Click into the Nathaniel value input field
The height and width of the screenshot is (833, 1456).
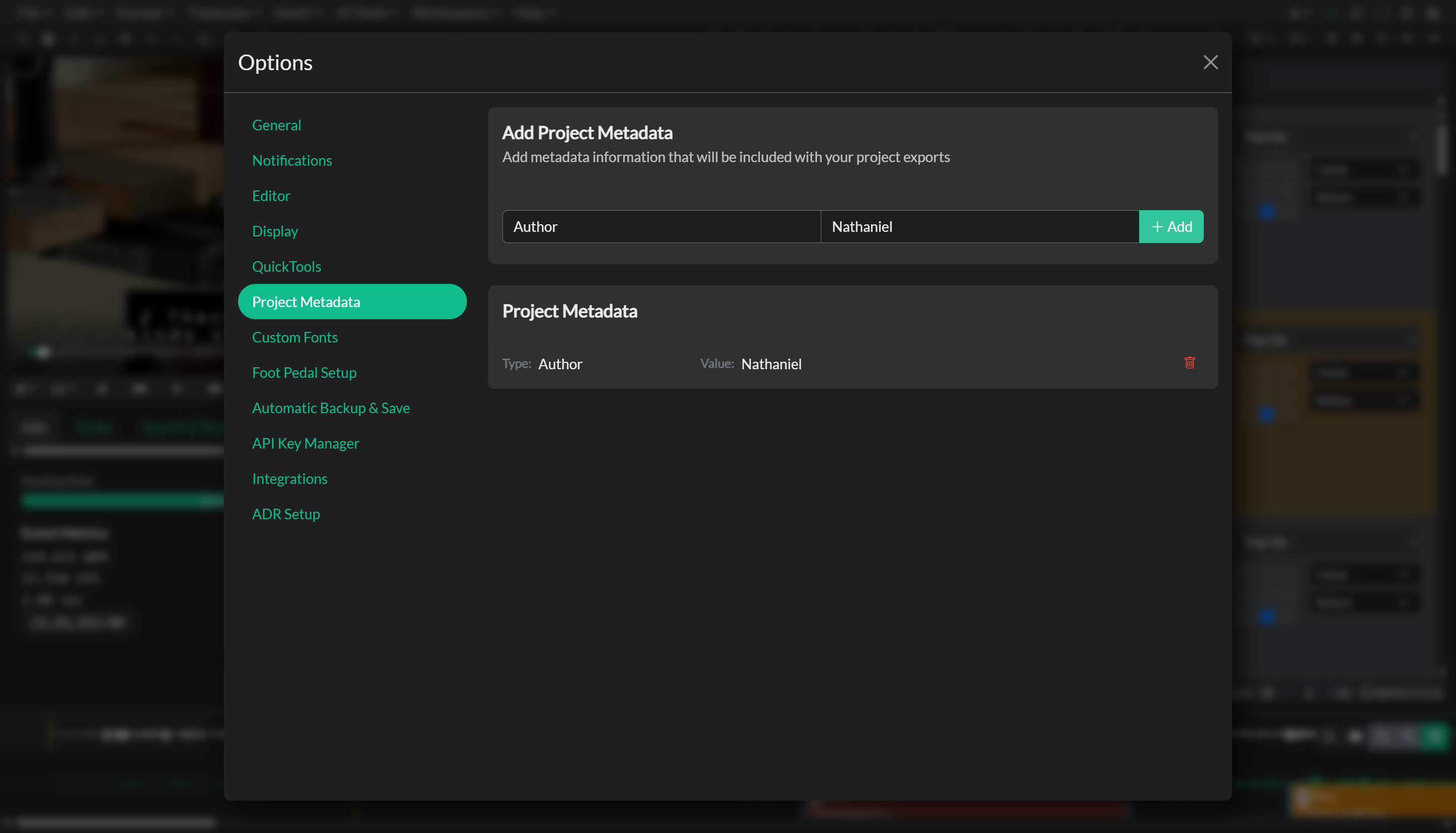[979, 226]
